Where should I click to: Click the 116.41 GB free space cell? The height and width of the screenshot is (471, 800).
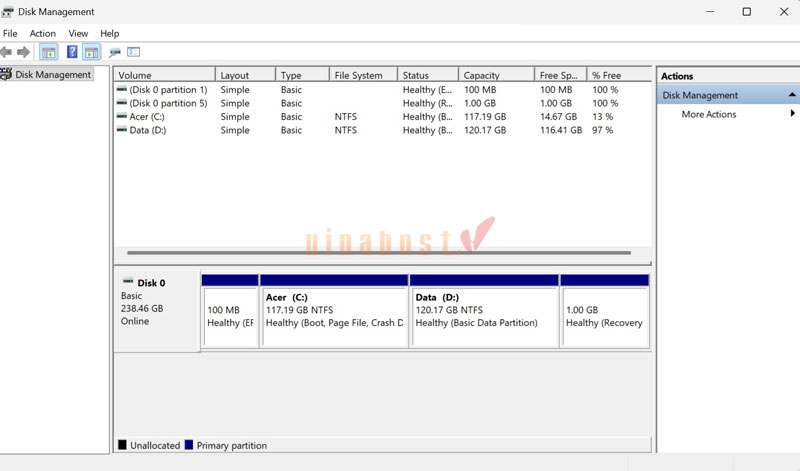click(561, 130)
